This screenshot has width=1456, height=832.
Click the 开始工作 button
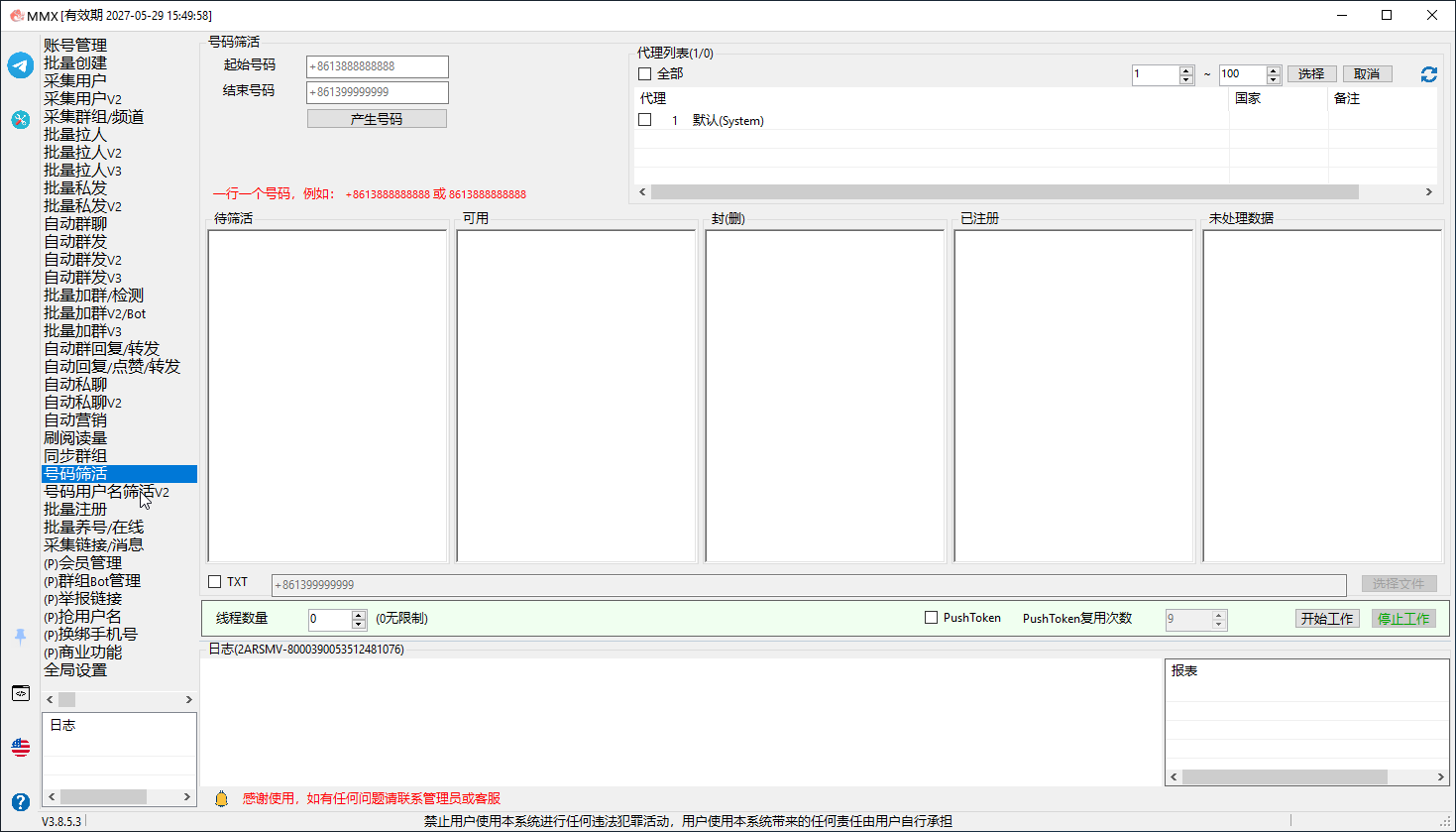1327,619
